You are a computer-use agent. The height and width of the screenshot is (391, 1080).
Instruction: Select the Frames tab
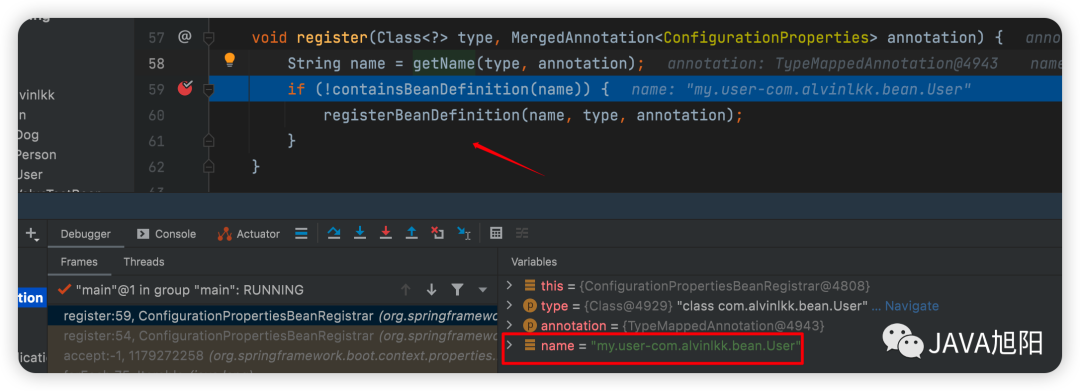79,262
